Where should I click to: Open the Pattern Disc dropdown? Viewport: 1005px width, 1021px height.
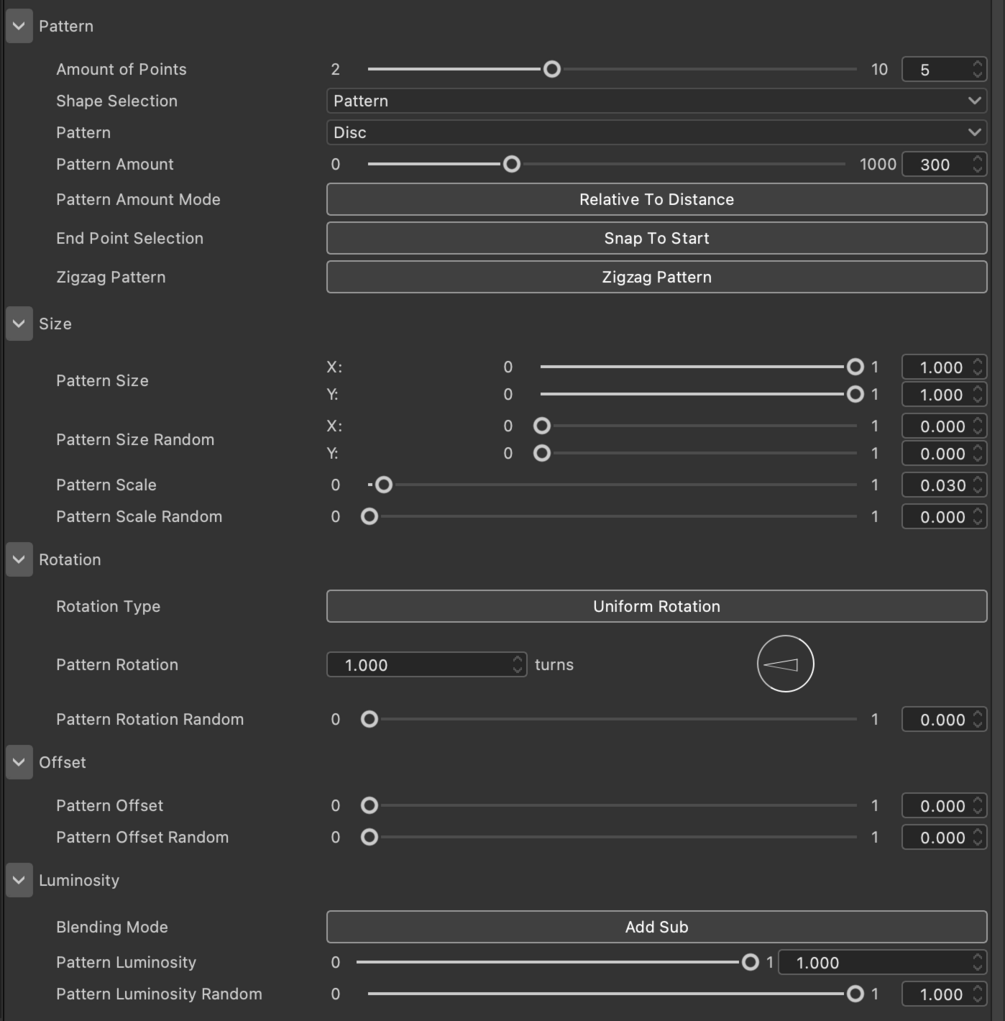tap(657, 132)
